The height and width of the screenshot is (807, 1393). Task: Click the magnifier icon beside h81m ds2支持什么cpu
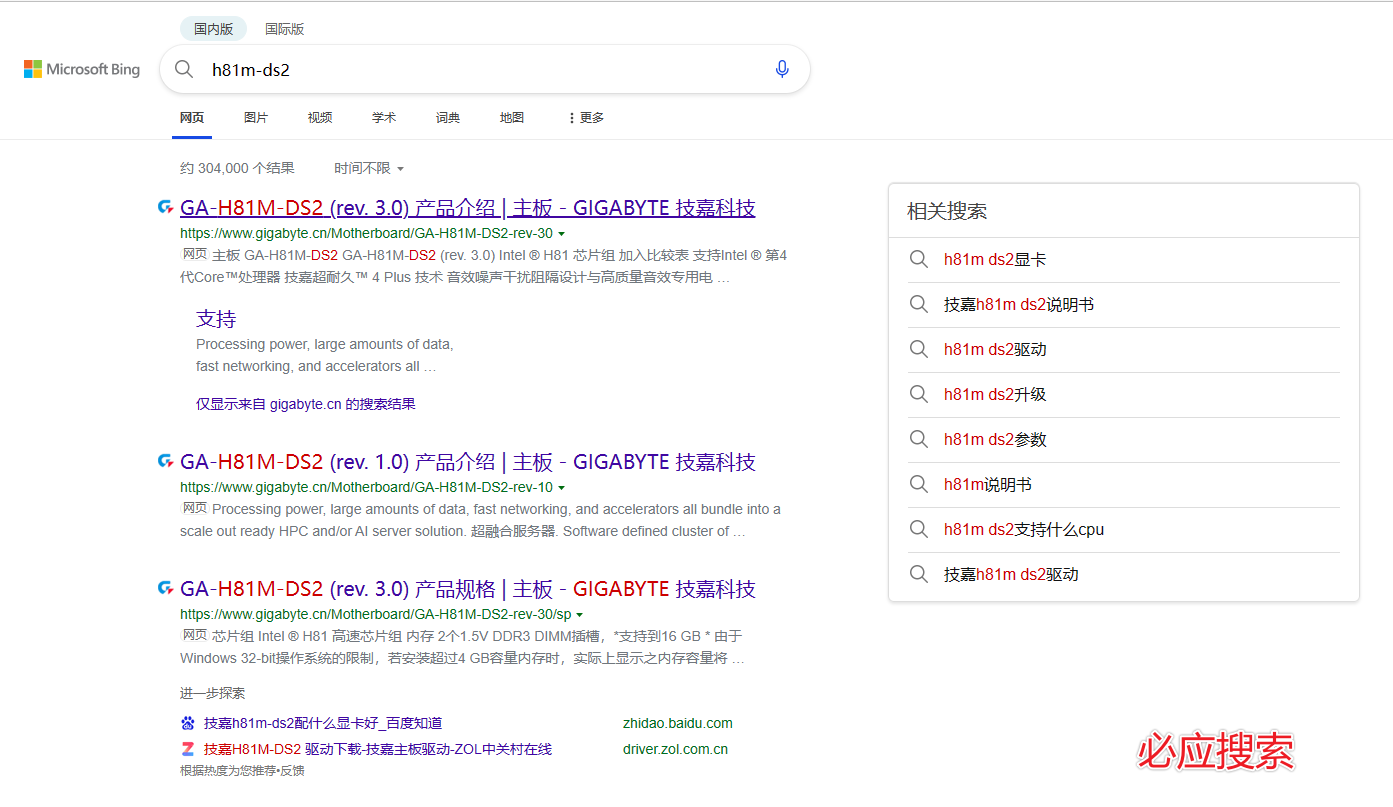click(x=919, y=530)
